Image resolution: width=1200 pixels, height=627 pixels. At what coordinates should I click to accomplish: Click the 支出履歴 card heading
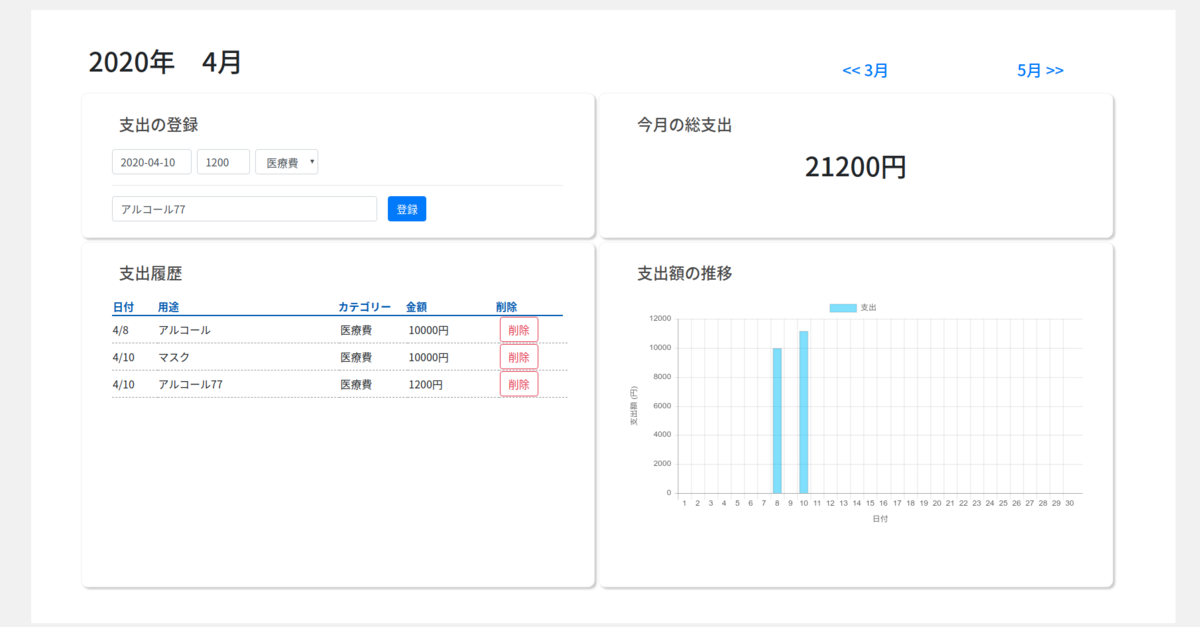150,273
